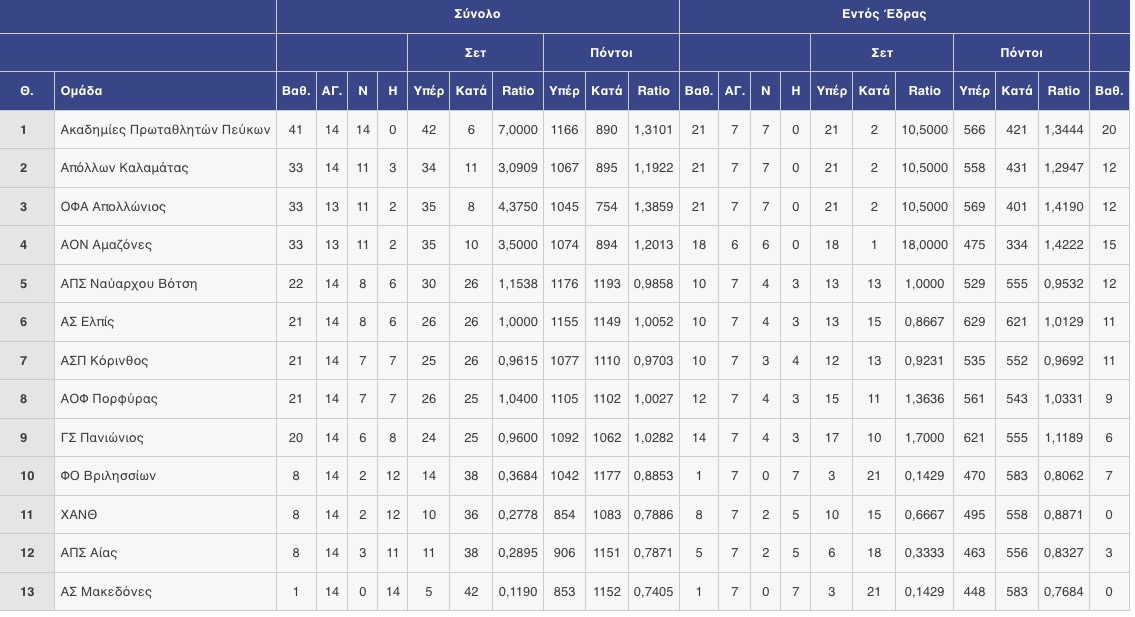Click points against value 754

[607, 206]
